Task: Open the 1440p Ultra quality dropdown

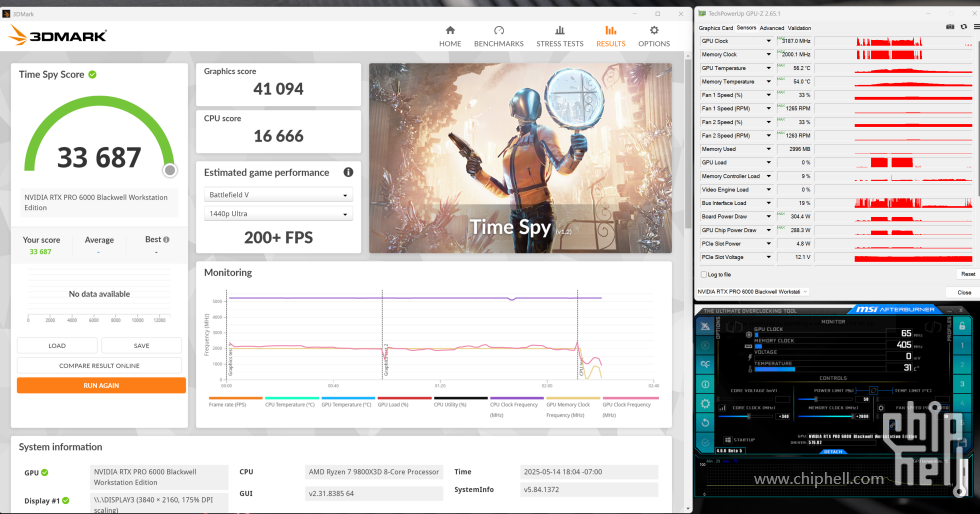Action: (x=279, y=214)
